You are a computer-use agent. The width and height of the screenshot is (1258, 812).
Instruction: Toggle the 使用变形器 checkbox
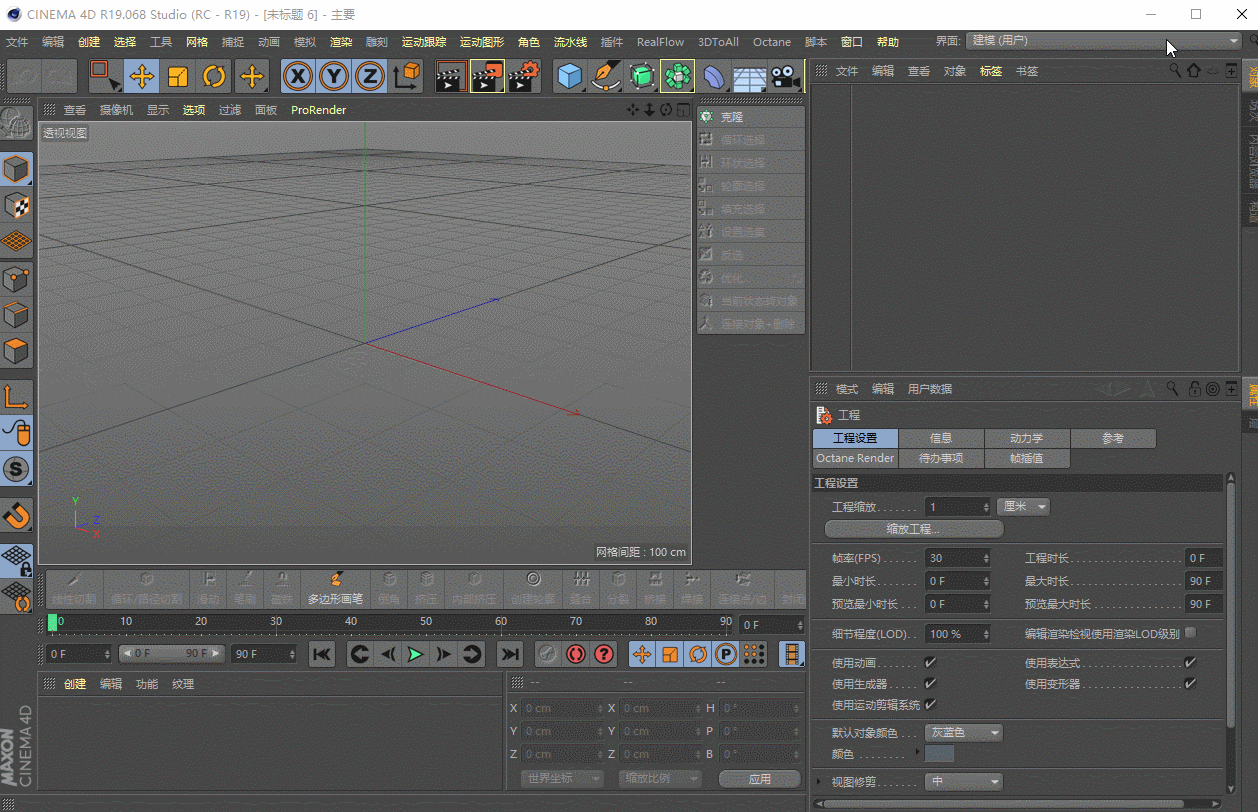(1190, 683)
